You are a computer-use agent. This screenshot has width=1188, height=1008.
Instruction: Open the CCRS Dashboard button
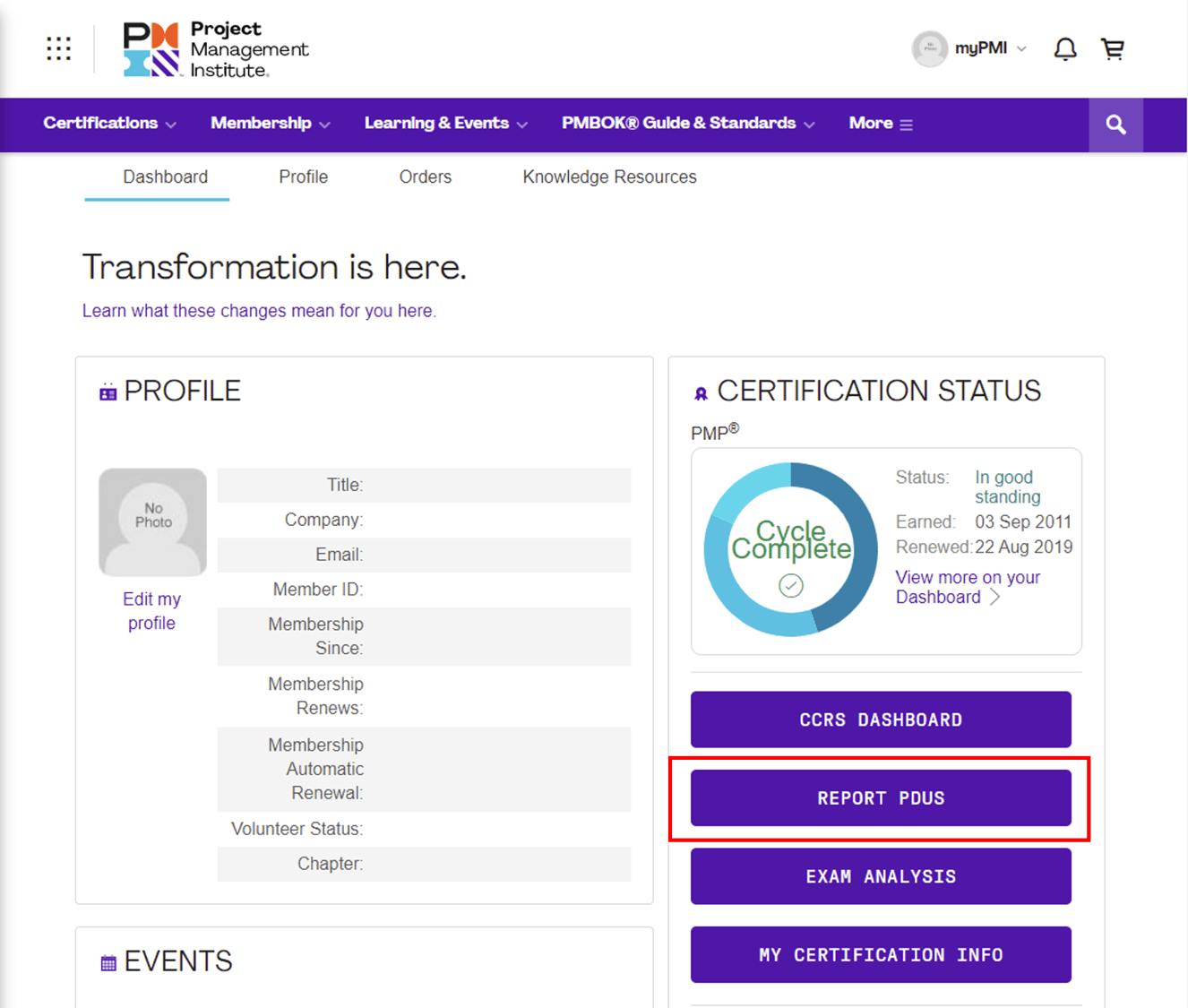click(881, 719)
